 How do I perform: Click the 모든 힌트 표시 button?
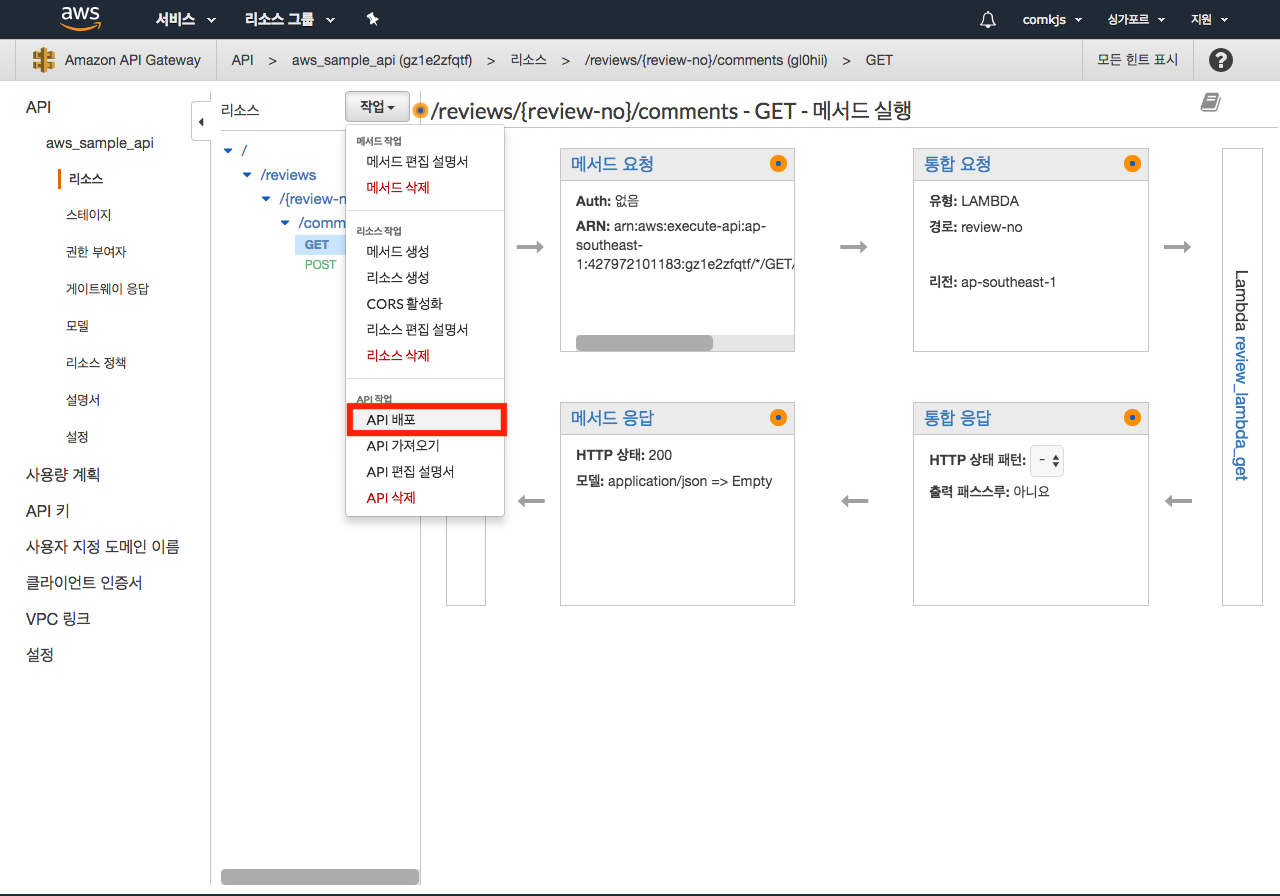tap(1137, 60)
